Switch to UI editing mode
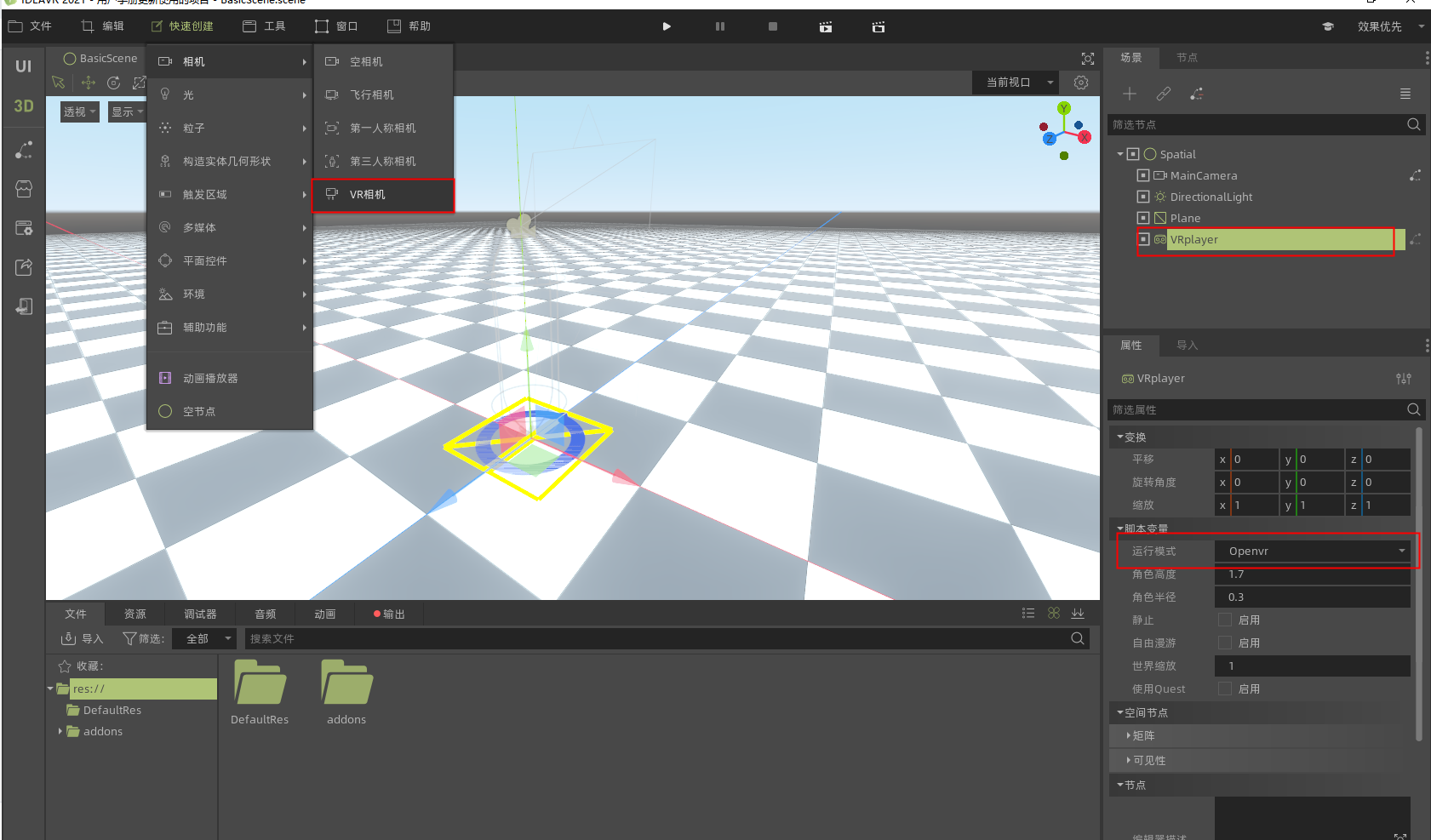Image resolution: width=1431 pixels, height=840 pixels. point(23,66)
